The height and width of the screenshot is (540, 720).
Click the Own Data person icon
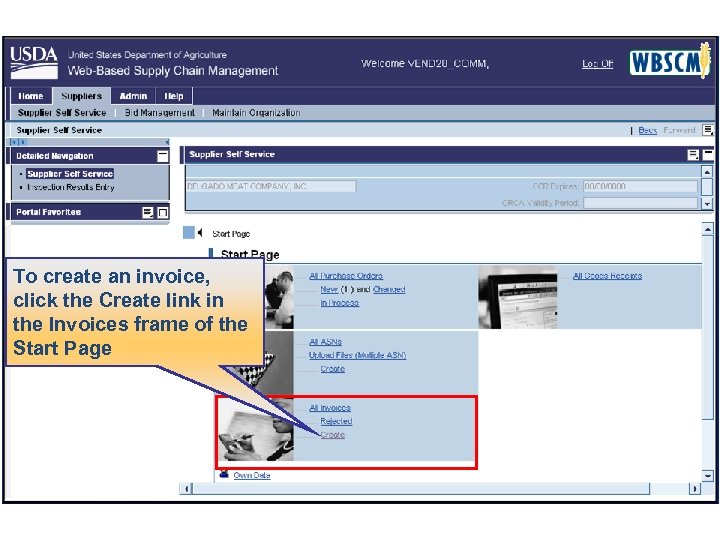click(x=224, y=474)
